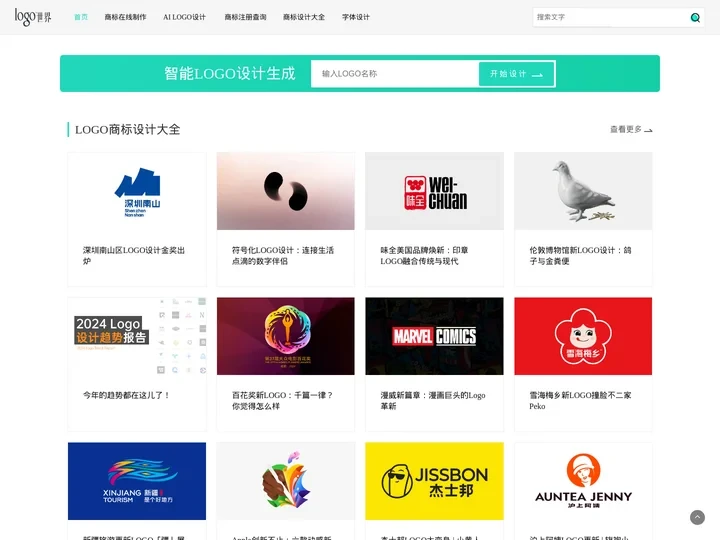Open the 2024 Logo trend report thumbnail

[x=137, y=336]
